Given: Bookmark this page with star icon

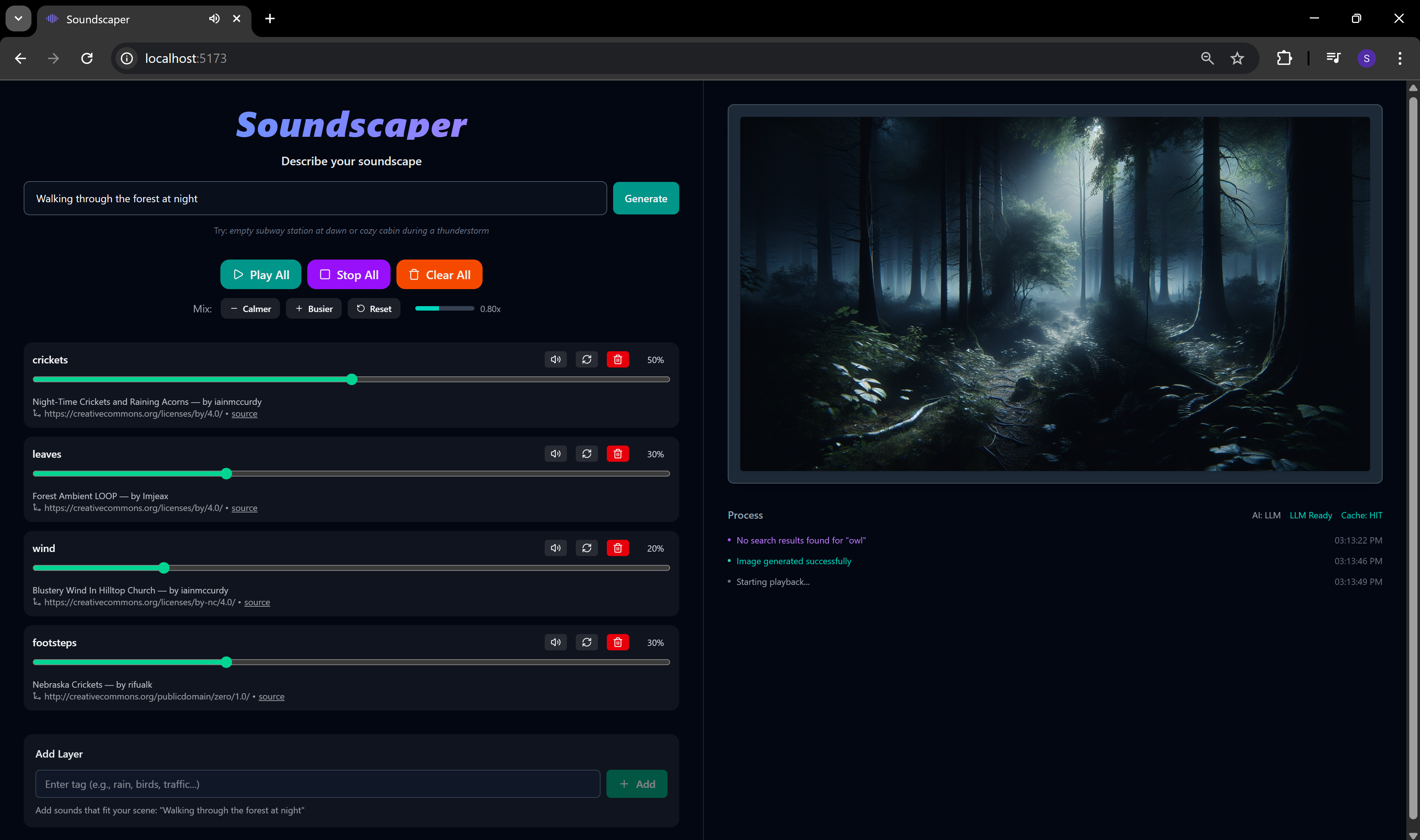Looking at the screenshot, I should tap(1237, 58).
